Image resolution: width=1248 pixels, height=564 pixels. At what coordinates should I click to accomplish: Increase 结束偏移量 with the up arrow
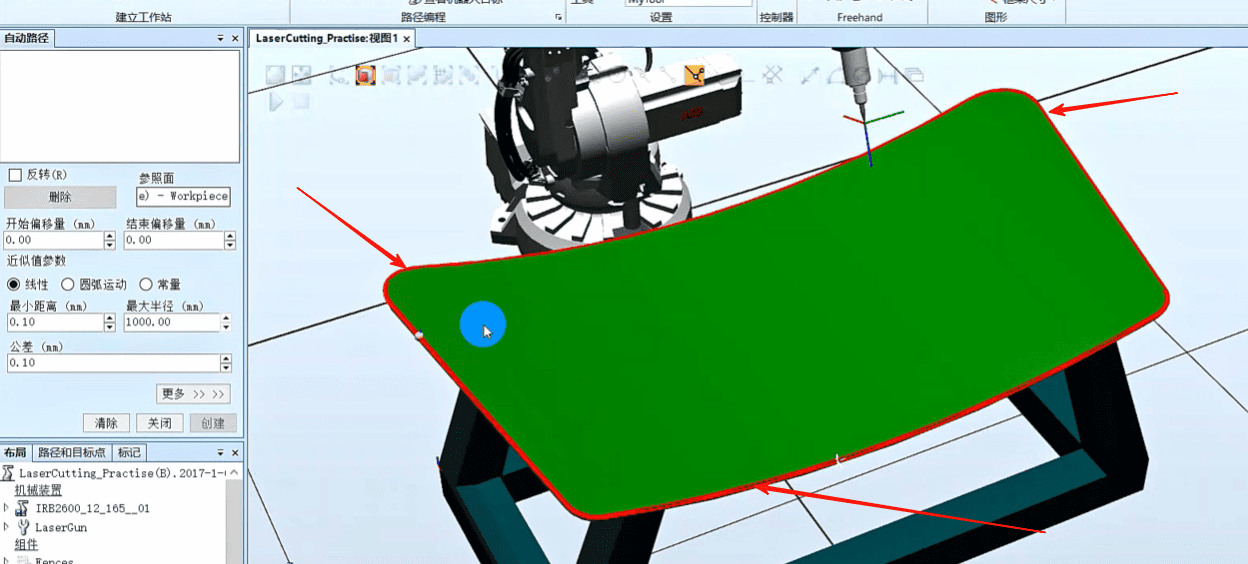[230, 236]
